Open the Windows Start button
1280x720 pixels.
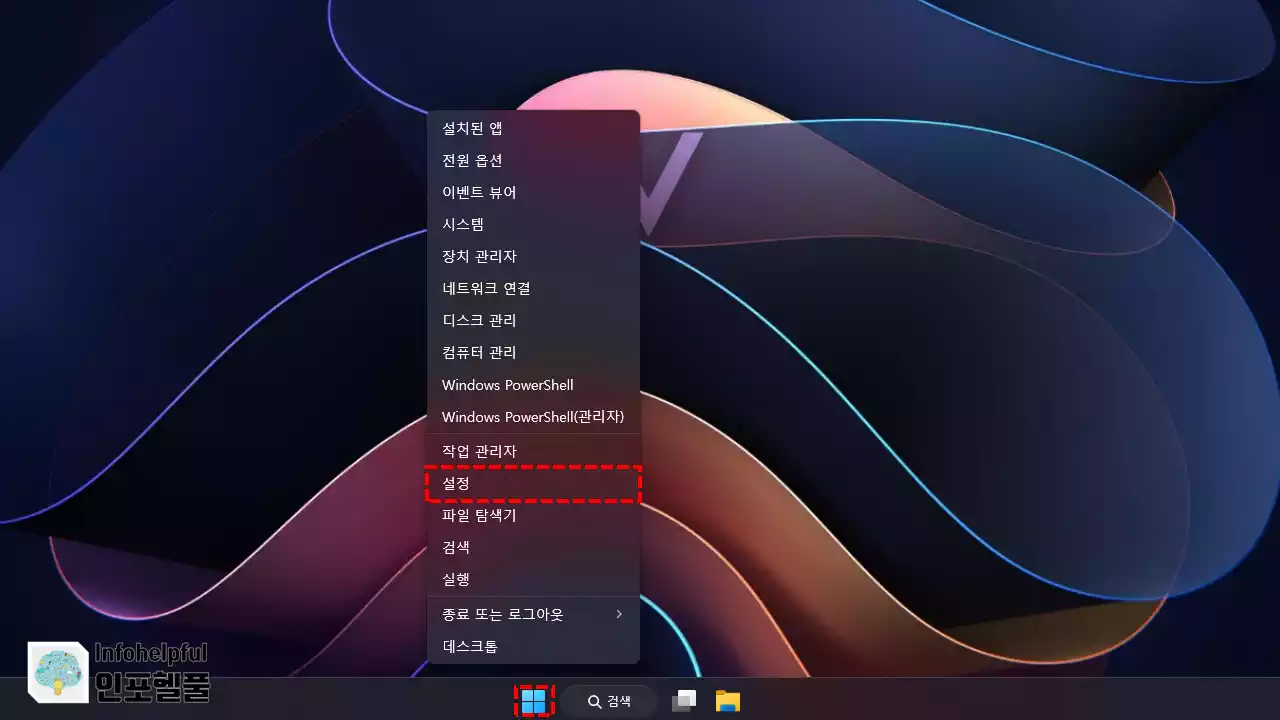coord(534,701)
